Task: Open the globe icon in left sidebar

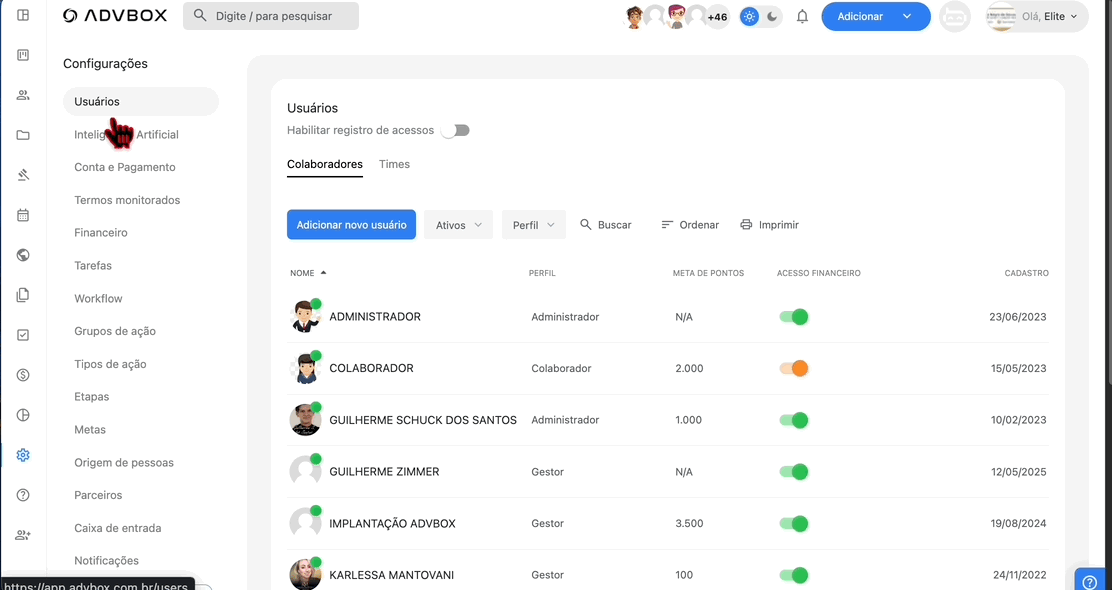Action: (23, 255)
